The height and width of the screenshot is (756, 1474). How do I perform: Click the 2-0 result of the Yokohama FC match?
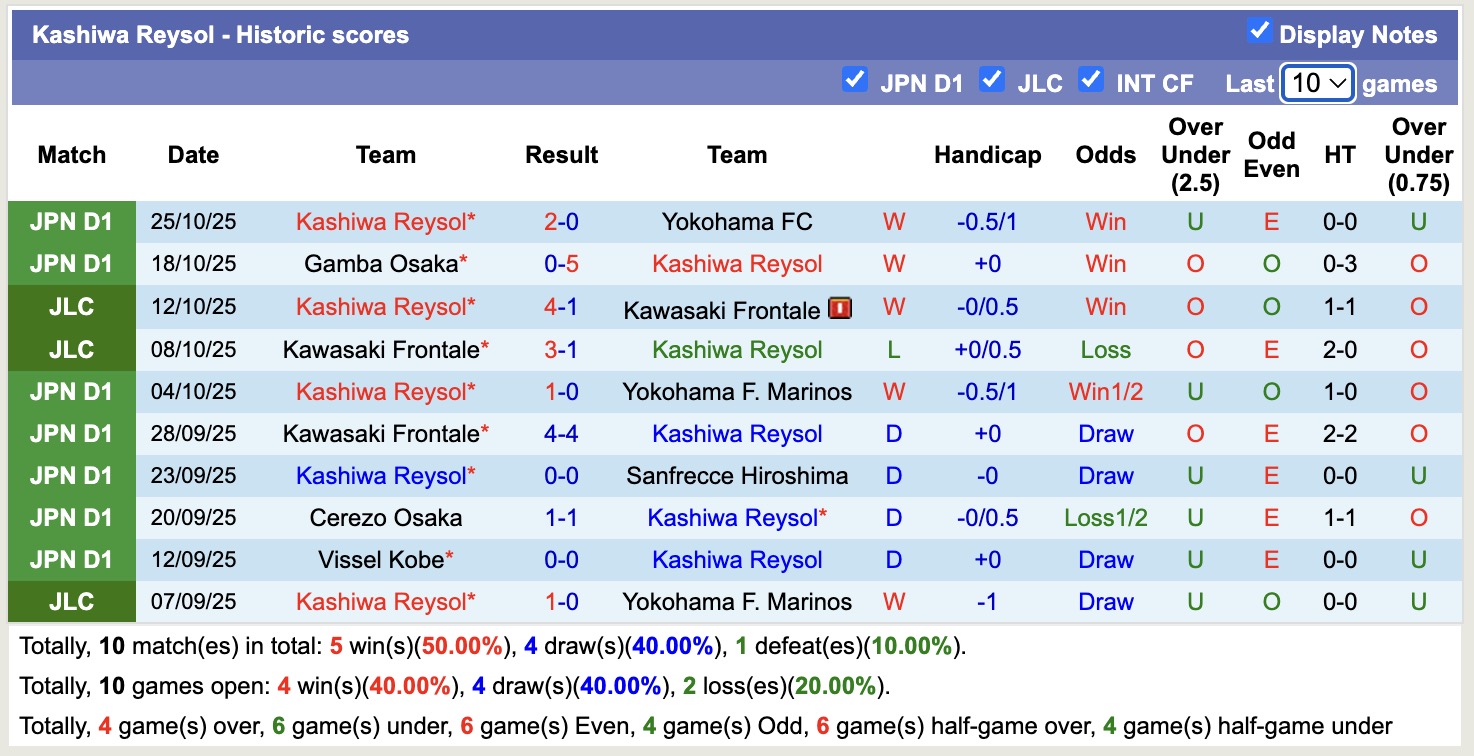click(x=561, y=221)
